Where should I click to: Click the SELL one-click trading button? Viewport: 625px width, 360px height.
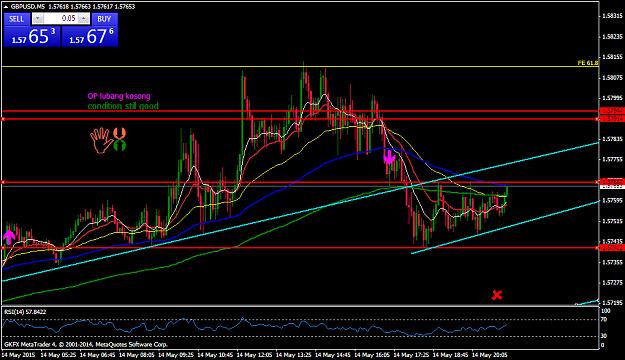pyautogui.click(x=17, y=19)
